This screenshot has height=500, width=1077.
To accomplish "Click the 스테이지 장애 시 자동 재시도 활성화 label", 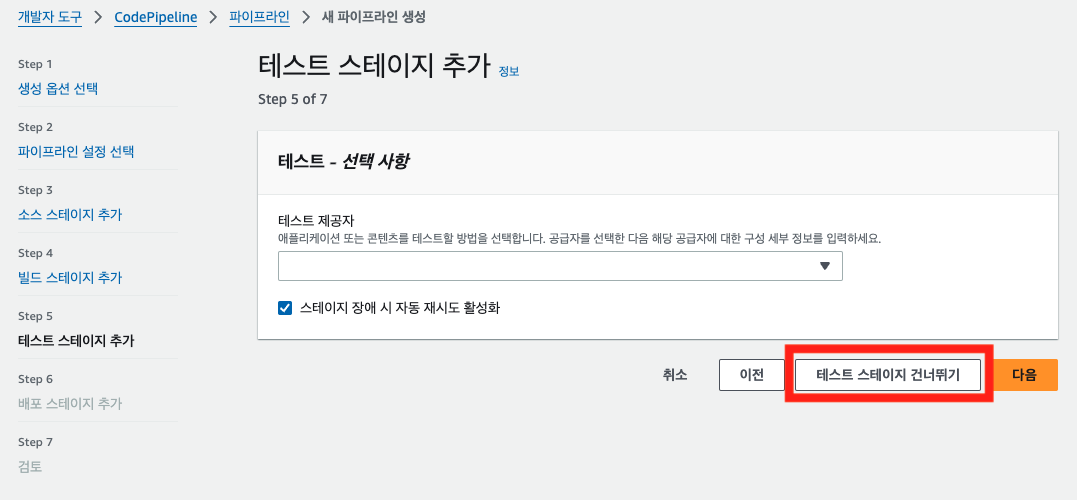I will (x=400, y=308).
